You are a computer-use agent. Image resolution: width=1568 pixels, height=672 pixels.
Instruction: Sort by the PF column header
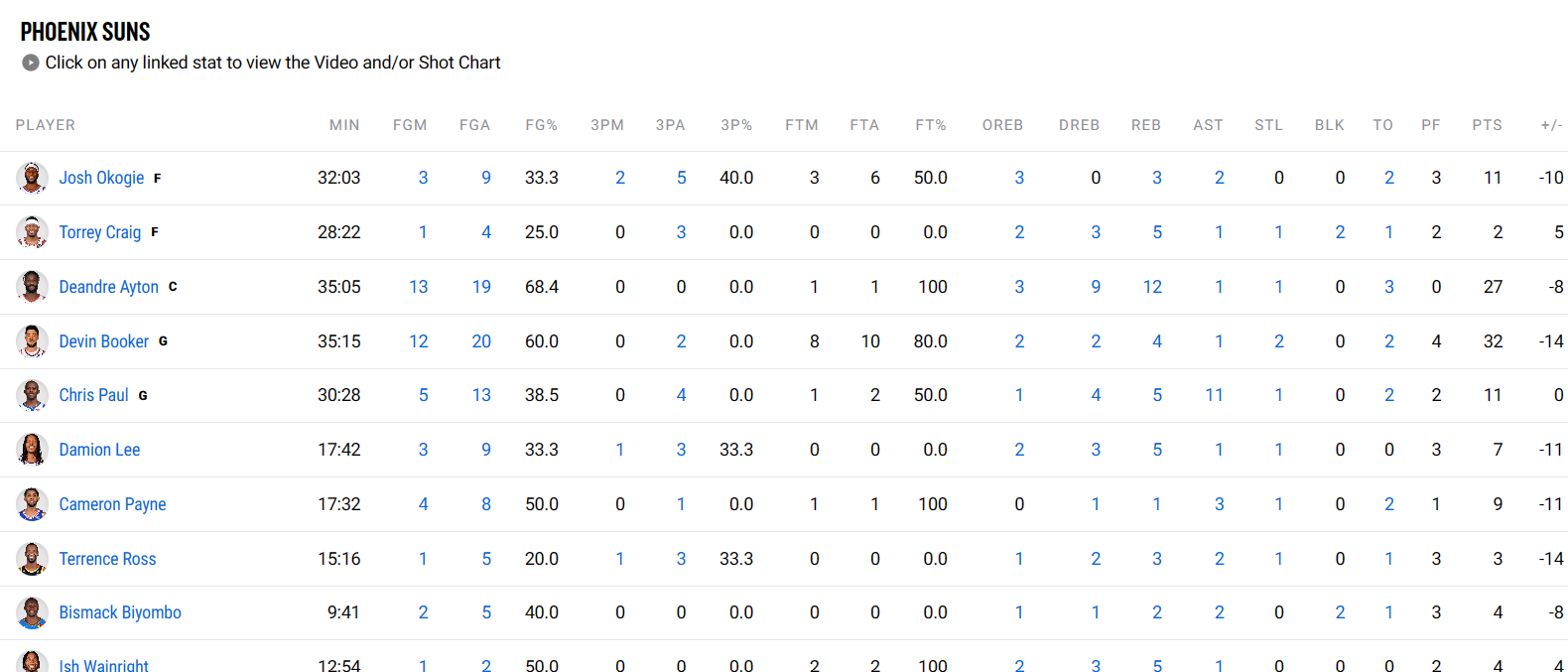pyautogui.click(x=1431, y=125)
